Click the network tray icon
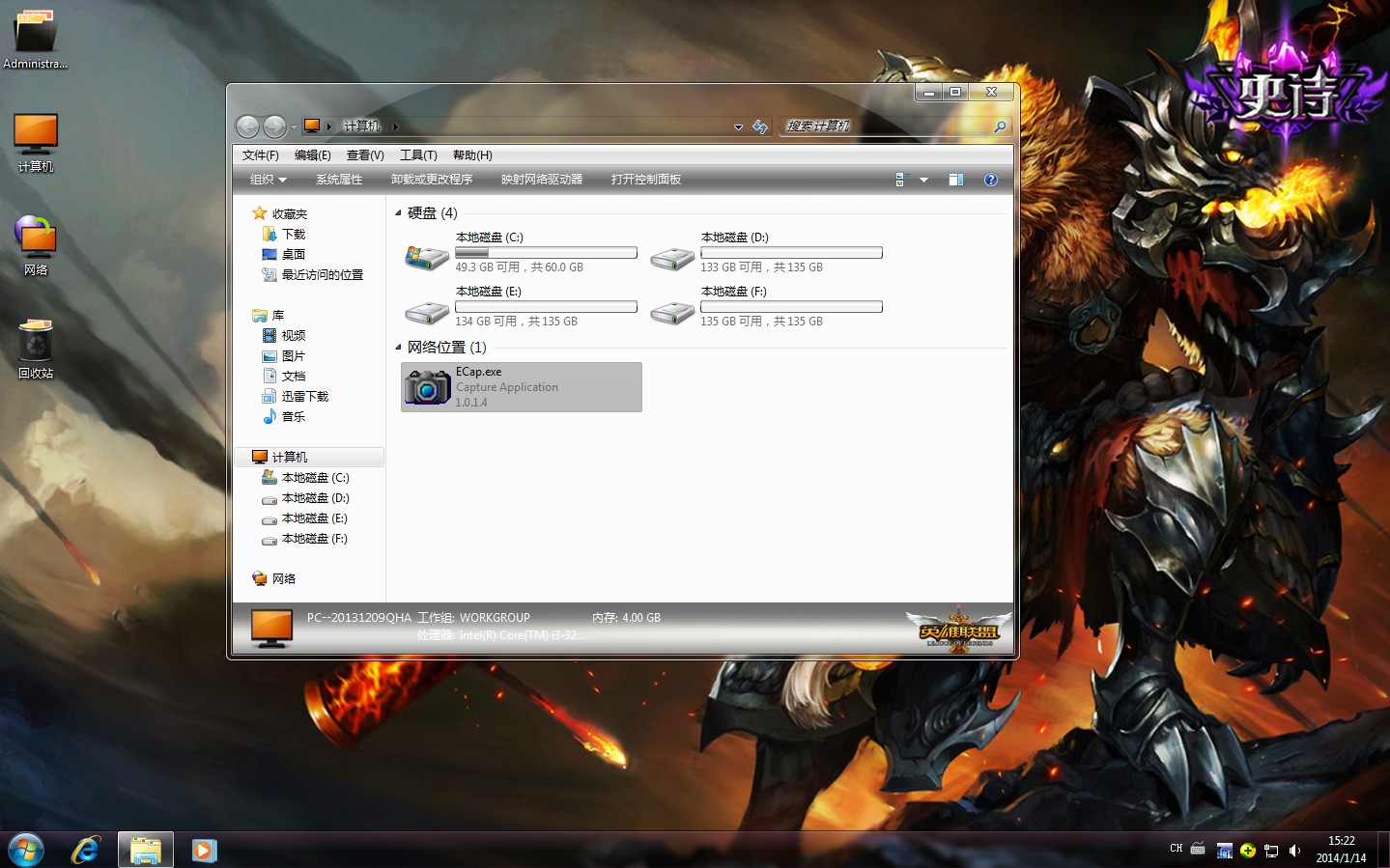Viewport: 1390px width, 868px height. (1271, 851)
